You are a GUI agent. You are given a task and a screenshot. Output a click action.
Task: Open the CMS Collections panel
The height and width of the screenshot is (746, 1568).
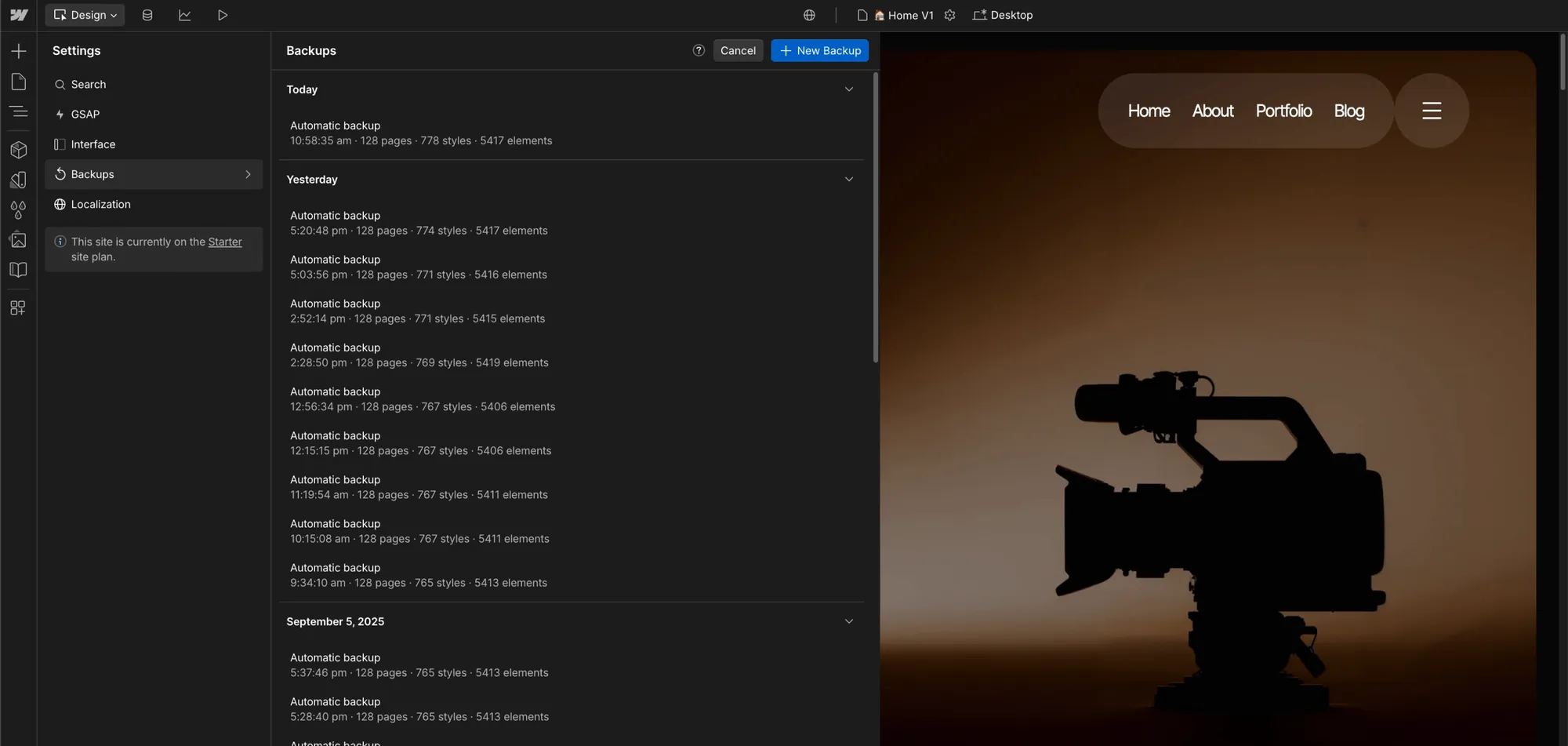tap(147, 14)
